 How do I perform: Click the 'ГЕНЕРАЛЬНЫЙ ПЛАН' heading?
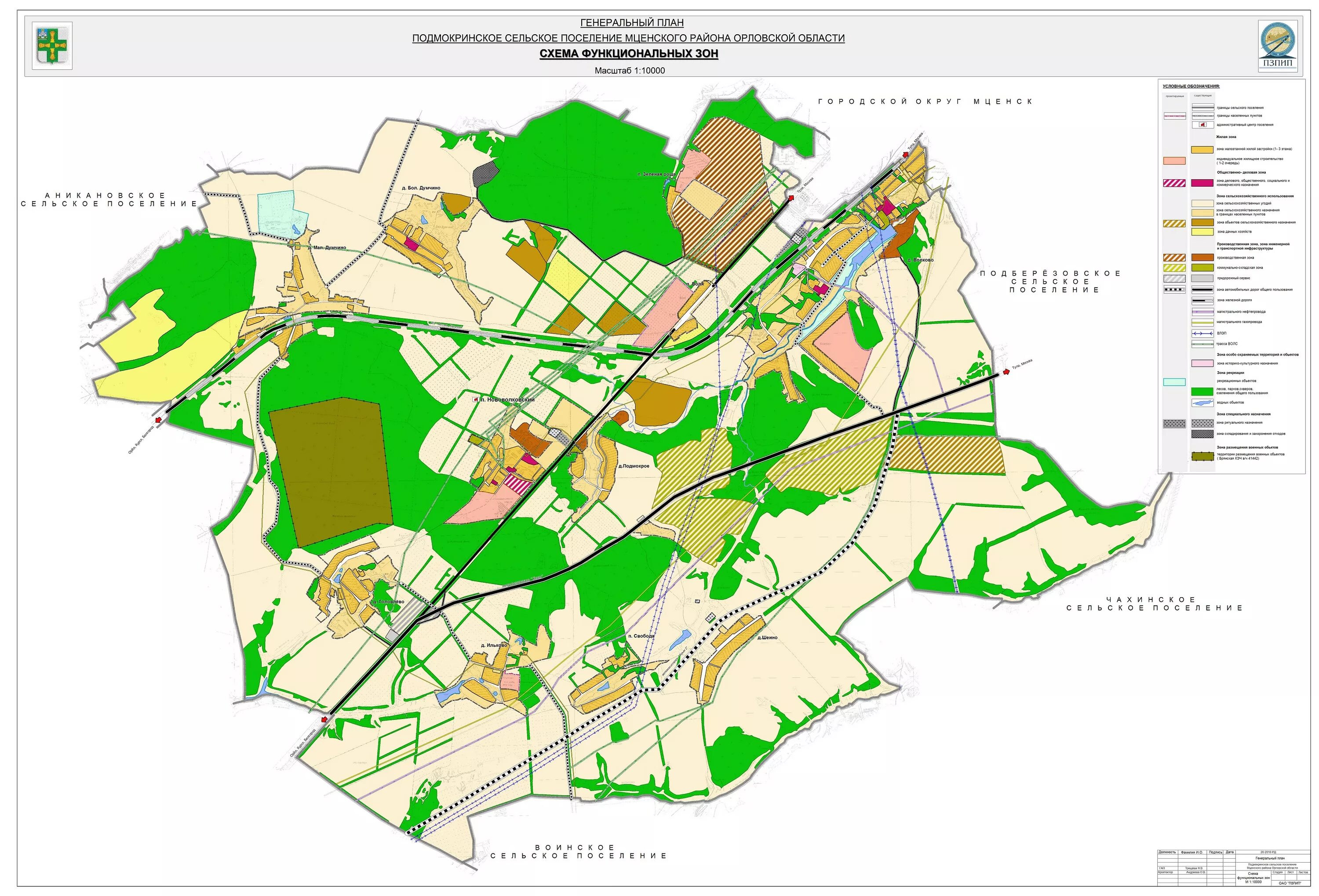tap(632, 23)
